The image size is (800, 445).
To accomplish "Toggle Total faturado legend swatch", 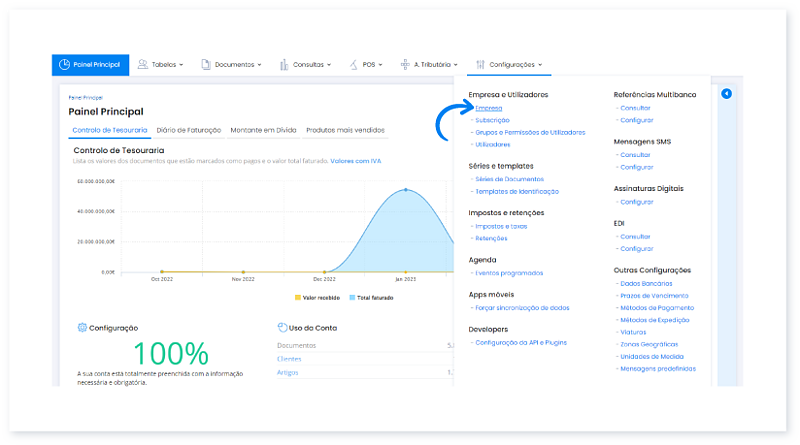I will 352,297.
